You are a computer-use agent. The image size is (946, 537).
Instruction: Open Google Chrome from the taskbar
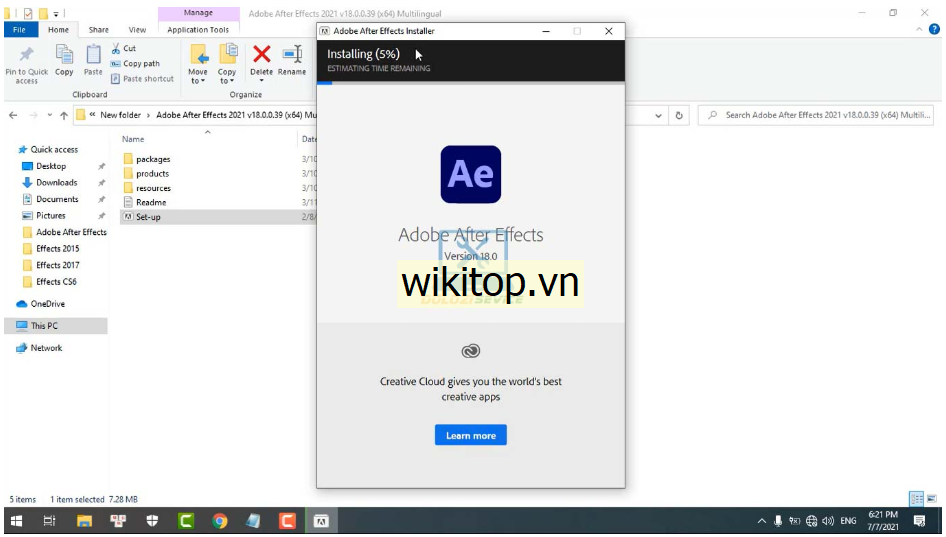(x=220, y=521)
